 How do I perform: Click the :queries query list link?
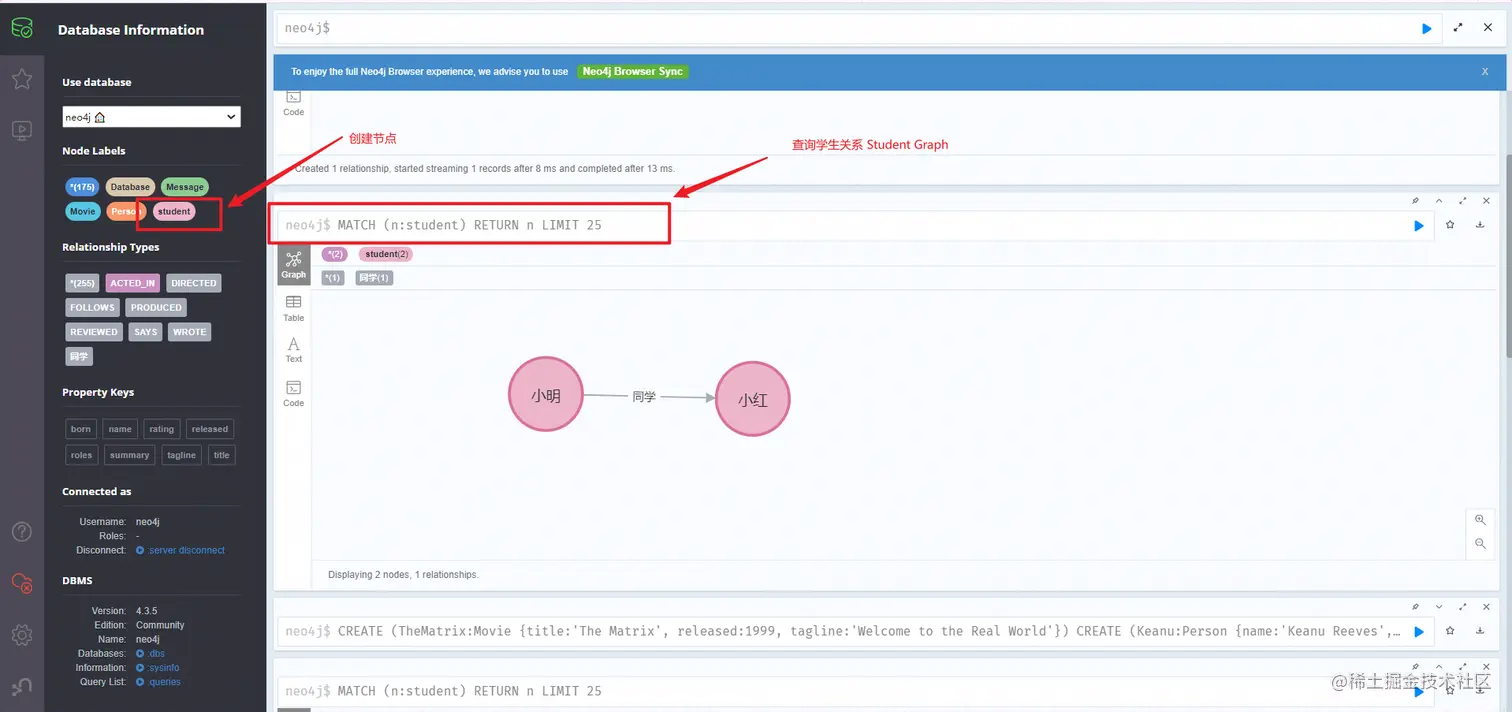tap(158, 682)
